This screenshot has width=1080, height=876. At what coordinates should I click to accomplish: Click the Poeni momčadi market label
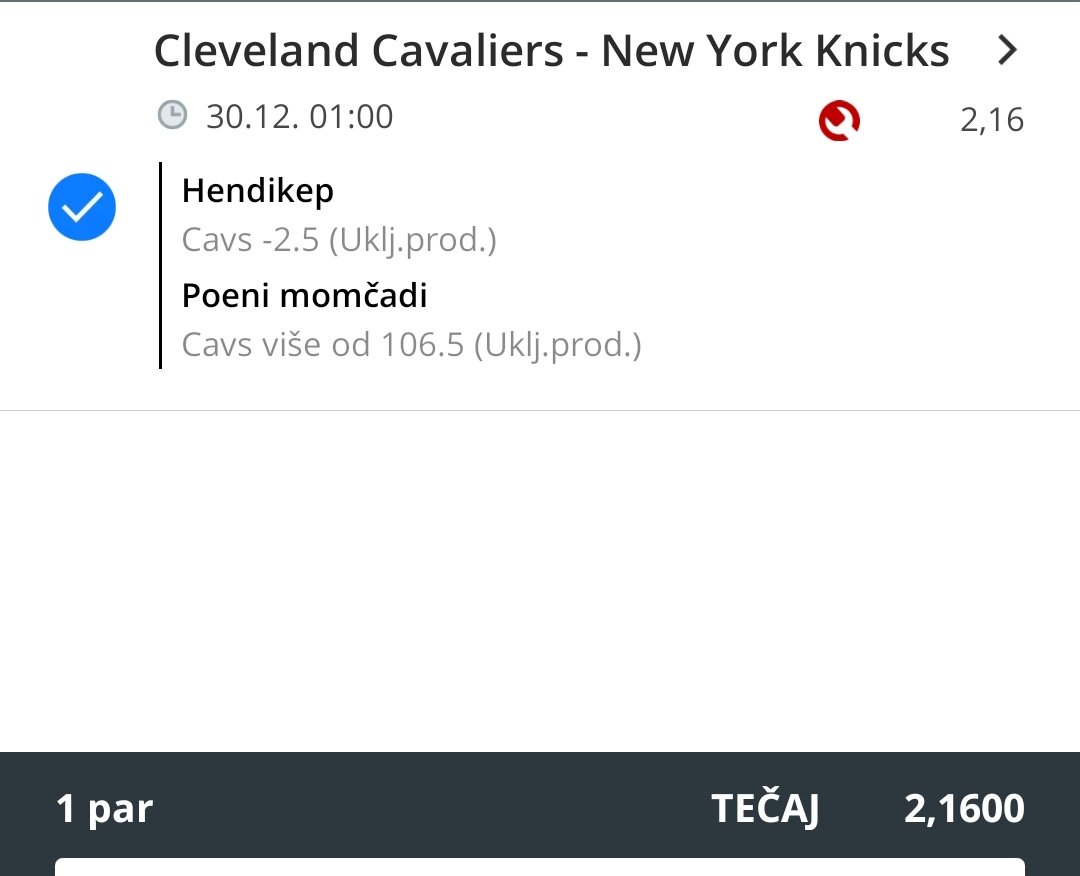[304, 296]
